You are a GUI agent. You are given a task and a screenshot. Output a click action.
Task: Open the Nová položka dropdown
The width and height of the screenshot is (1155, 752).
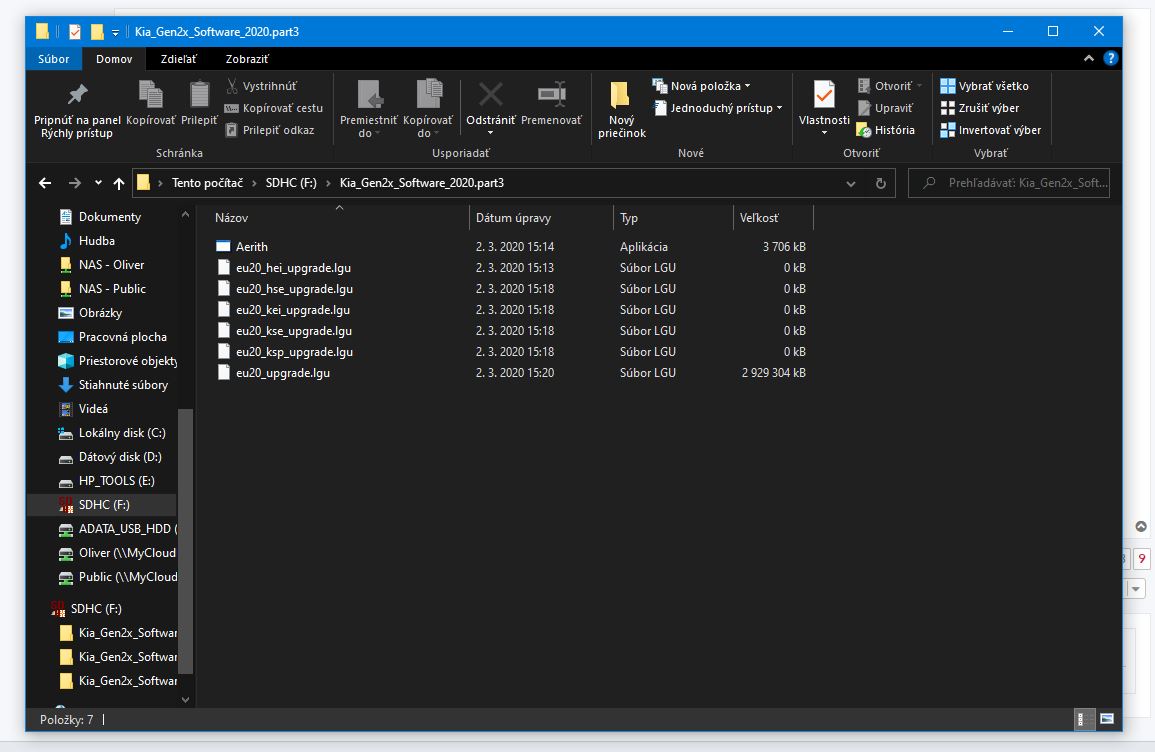coord(702,86)
